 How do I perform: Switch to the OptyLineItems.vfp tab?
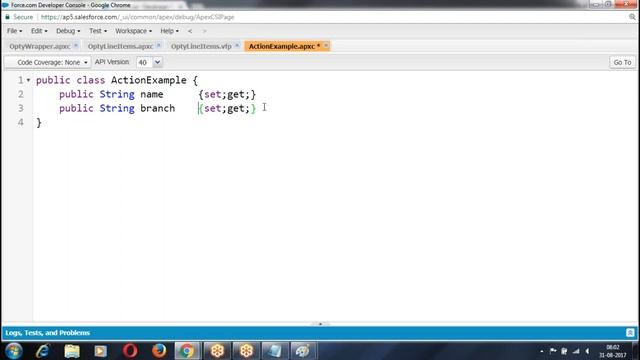tap(201, 46)
